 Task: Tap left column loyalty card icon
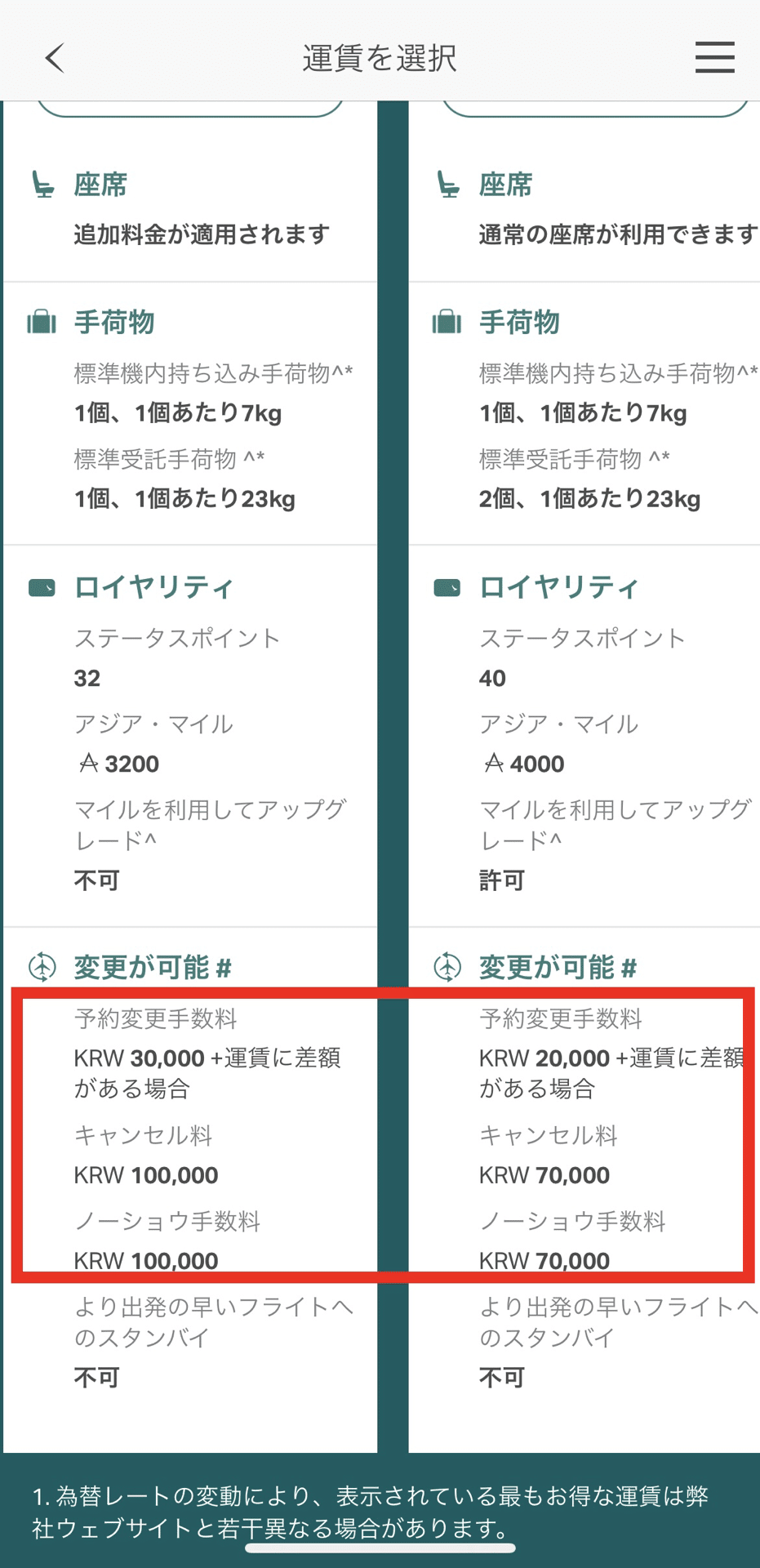coord(42,587)
